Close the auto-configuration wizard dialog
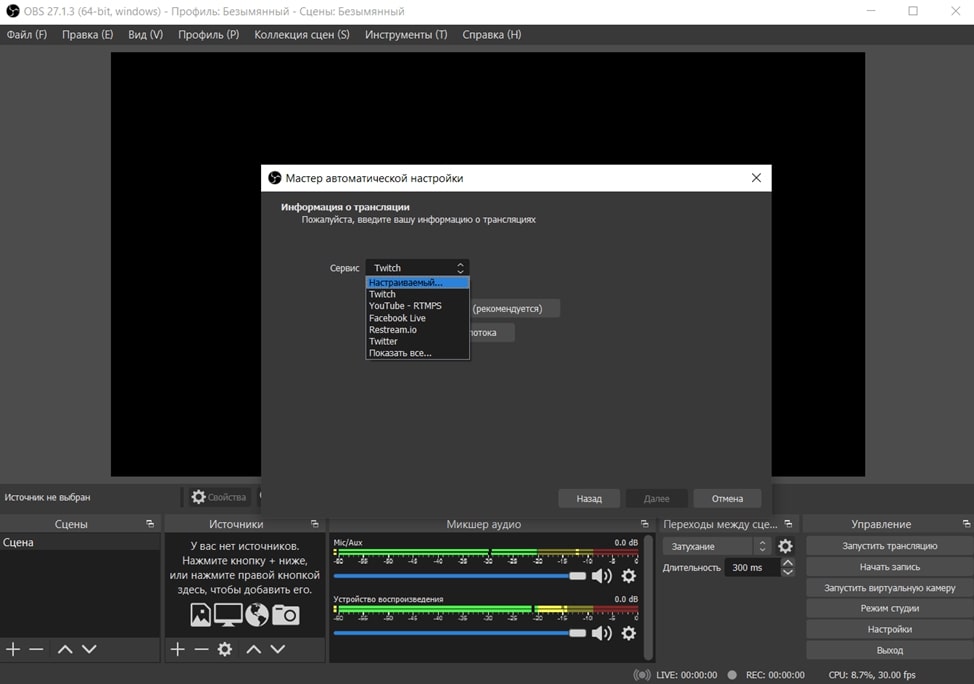The height and width of the screenshot is (684, 974). click(756, 178)
